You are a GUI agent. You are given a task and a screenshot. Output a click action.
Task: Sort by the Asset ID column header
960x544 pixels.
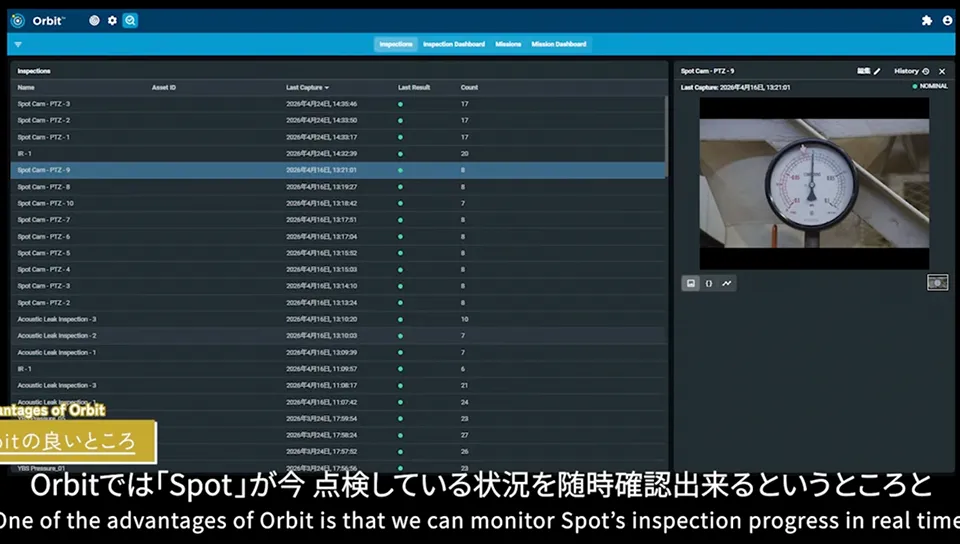(x=163, y=88)
